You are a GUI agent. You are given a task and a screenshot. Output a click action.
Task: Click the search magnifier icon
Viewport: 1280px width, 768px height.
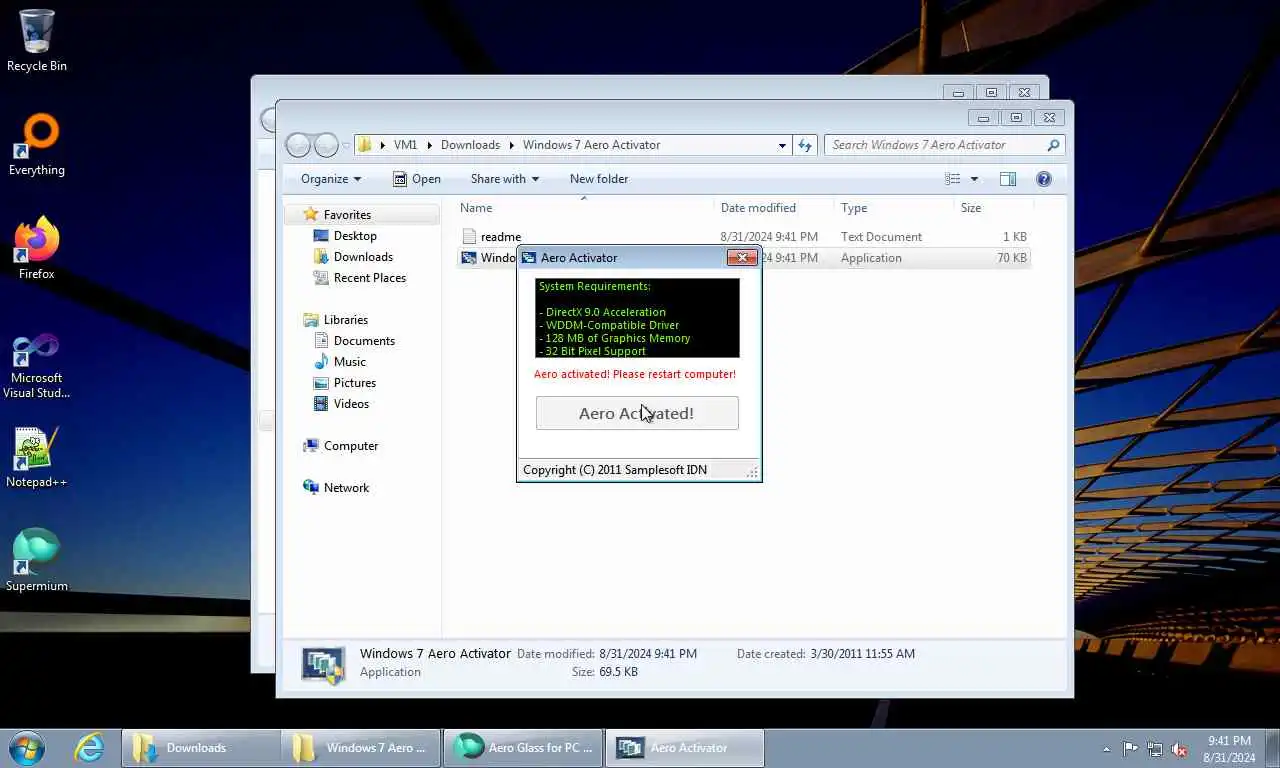pos(1053,145)
